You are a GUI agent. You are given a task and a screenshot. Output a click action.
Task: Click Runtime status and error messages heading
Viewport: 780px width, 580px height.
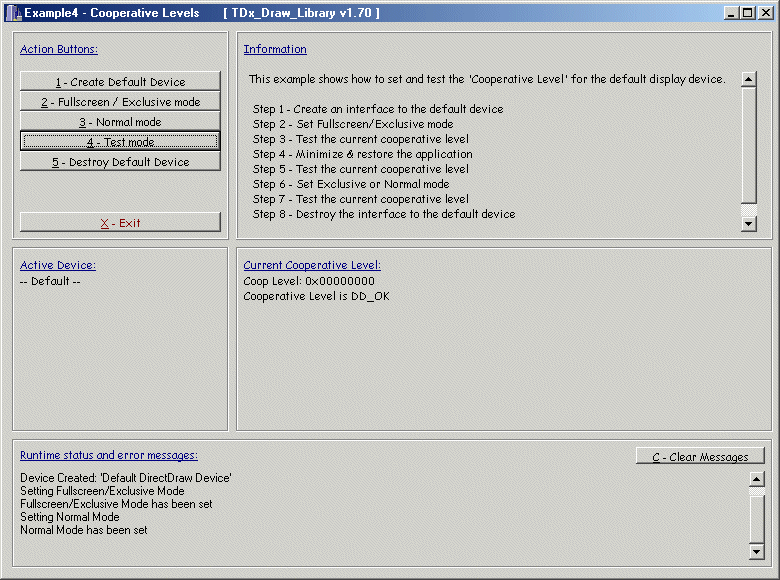pos(109,455)
